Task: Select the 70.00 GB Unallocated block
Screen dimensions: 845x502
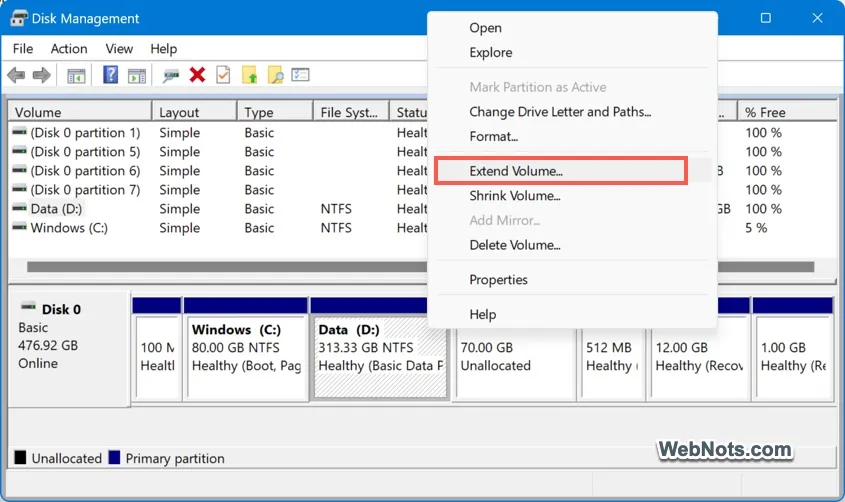Action: (515, 357)
